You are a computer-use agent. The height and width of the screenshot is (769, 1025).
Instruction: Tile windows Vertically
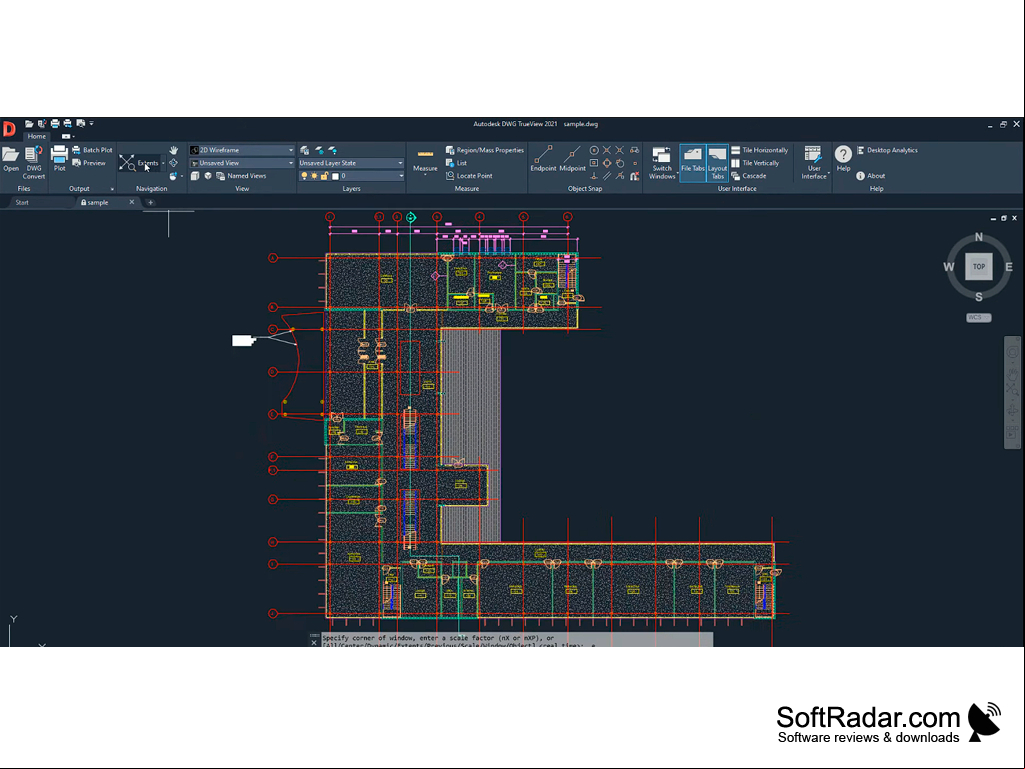click(x=755, y=163)
